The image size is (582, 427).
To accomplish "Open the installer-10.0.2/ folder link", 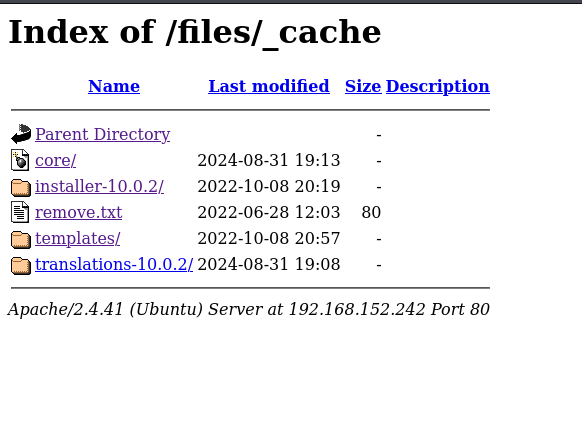I will pos(99,186).
